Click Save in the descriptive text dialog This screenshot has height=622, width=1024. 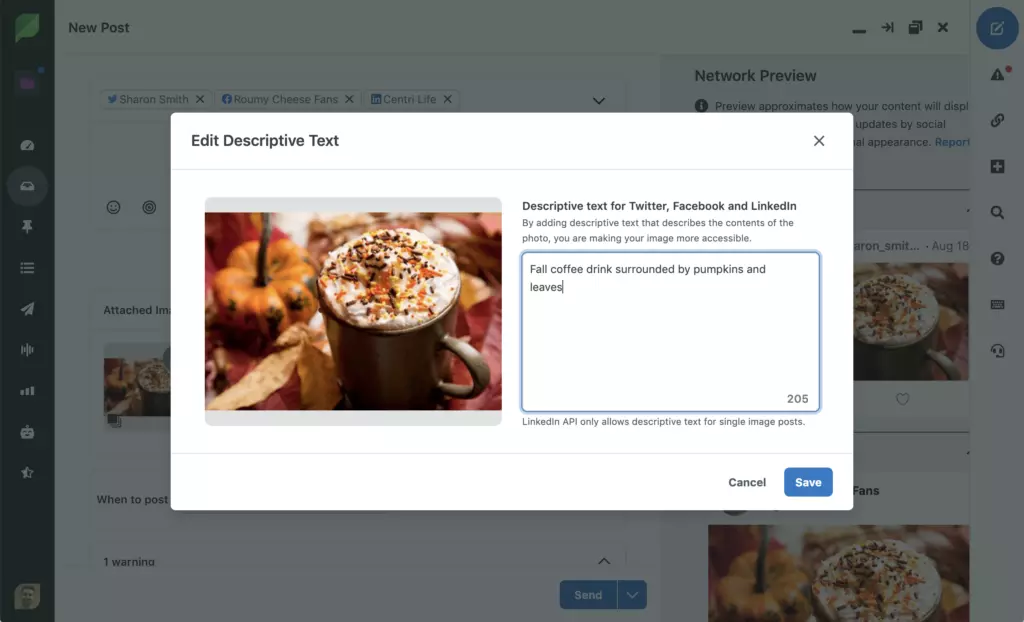pyautogui.click(x=808, y=482)
